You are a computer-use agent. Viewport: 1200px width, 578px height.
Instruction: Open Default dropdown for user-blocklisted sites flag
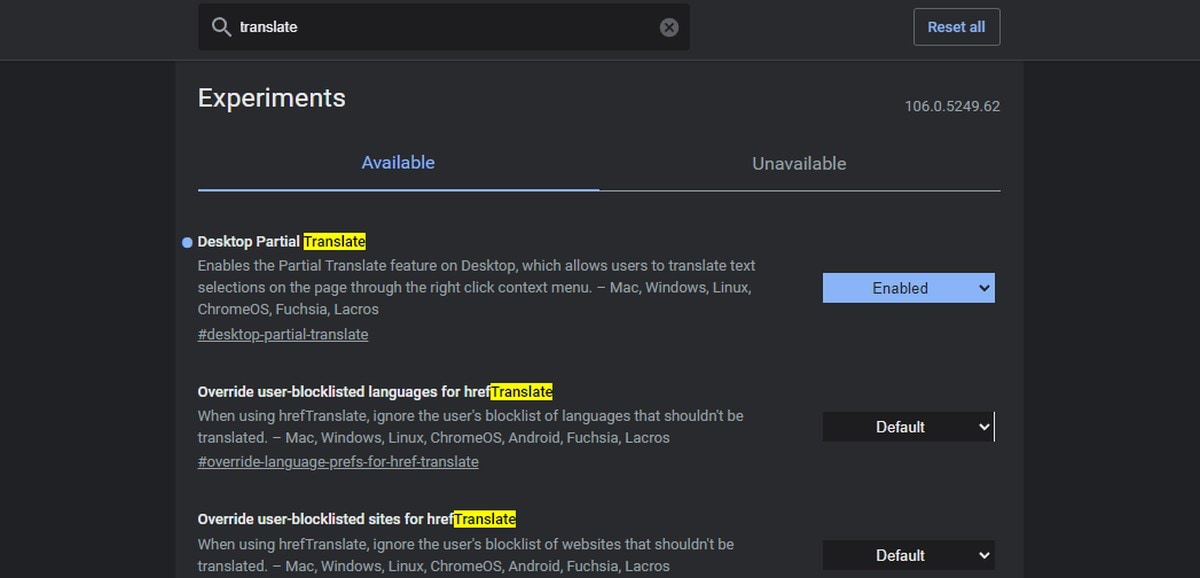[x=908, y=555]
